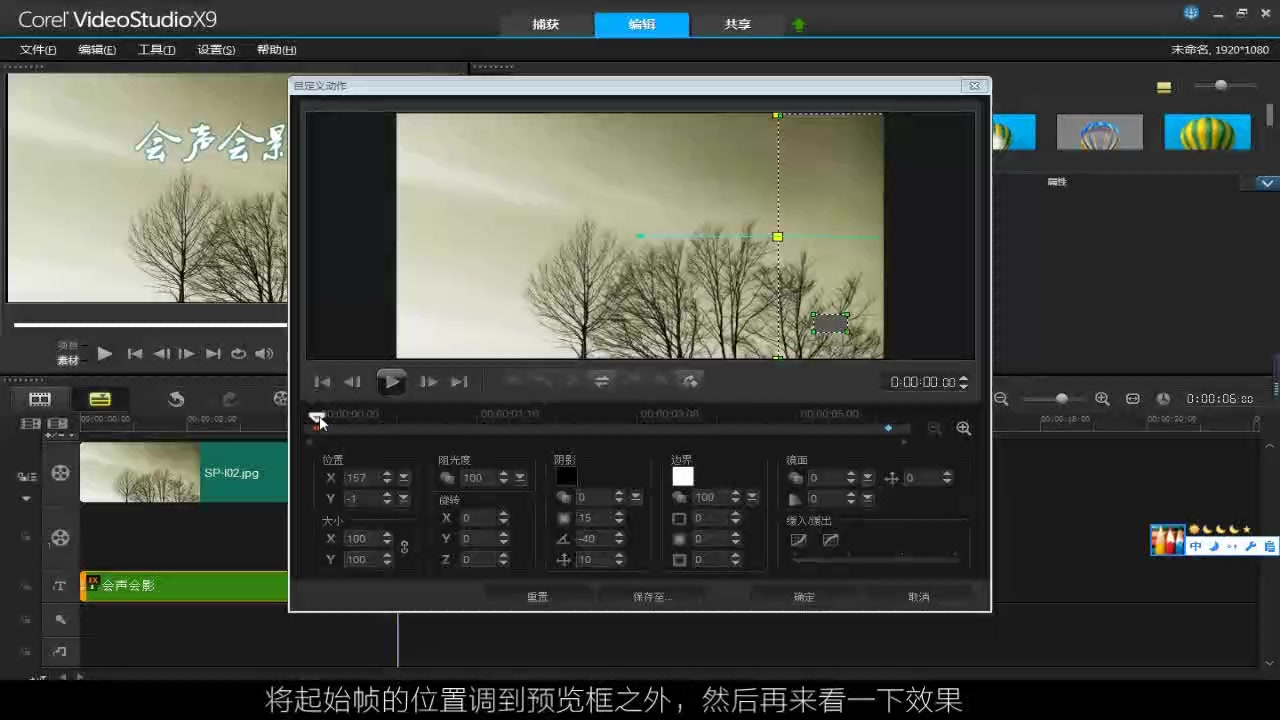The width and height of the screenshot is (1280, 720).
Task: Click the redo icon on timeline toolbar
Action: pos(229,399)
